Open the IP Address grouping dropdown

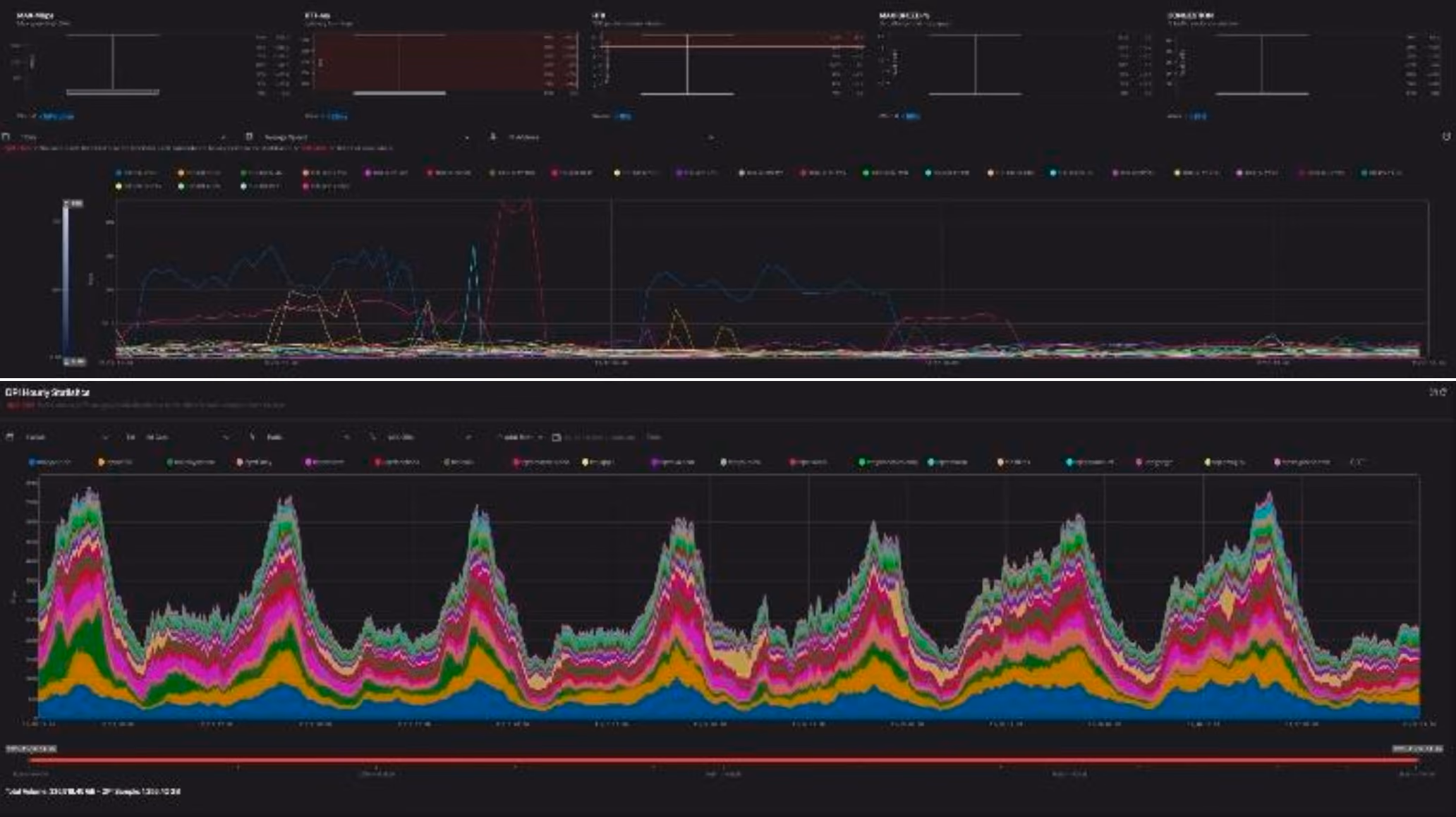click(x=610, y=136)
